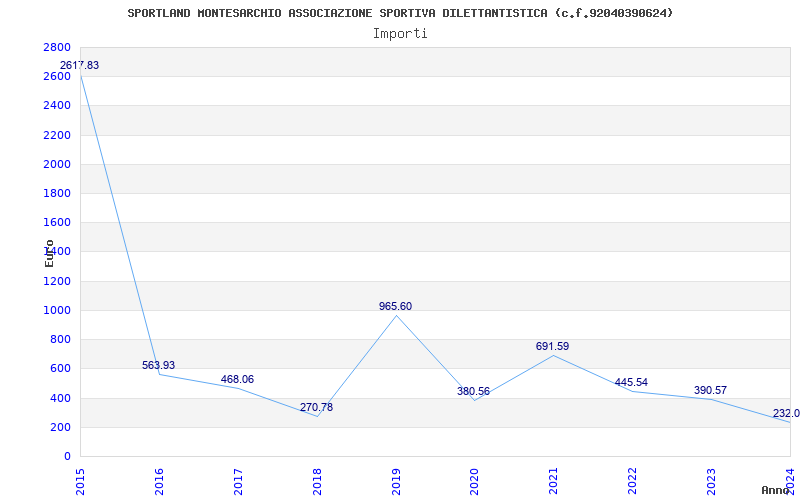Click the 380.56 data label
800x500 pixels.
(473, 391)
